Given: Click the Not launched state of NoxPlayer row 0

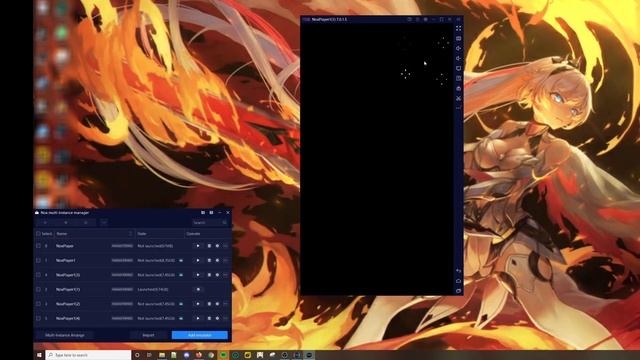Looking at the screenshot, I should [x=155, y=246].
